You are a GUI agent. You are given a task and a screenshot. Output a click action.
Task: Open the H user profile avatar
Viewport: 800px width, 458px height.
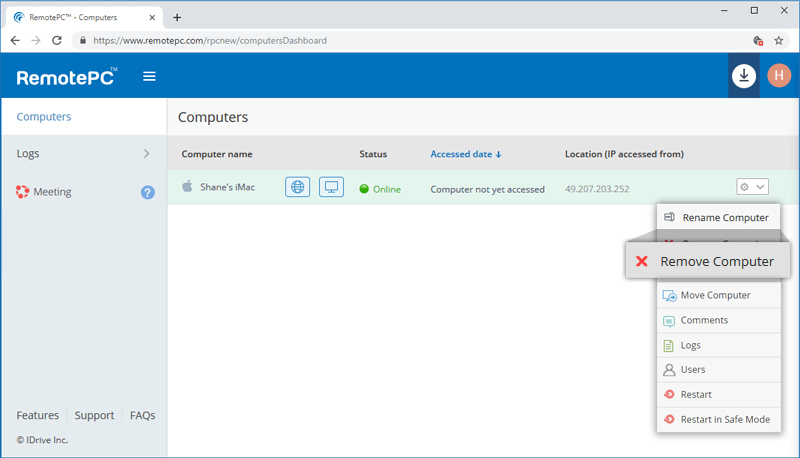pos(779,75)
